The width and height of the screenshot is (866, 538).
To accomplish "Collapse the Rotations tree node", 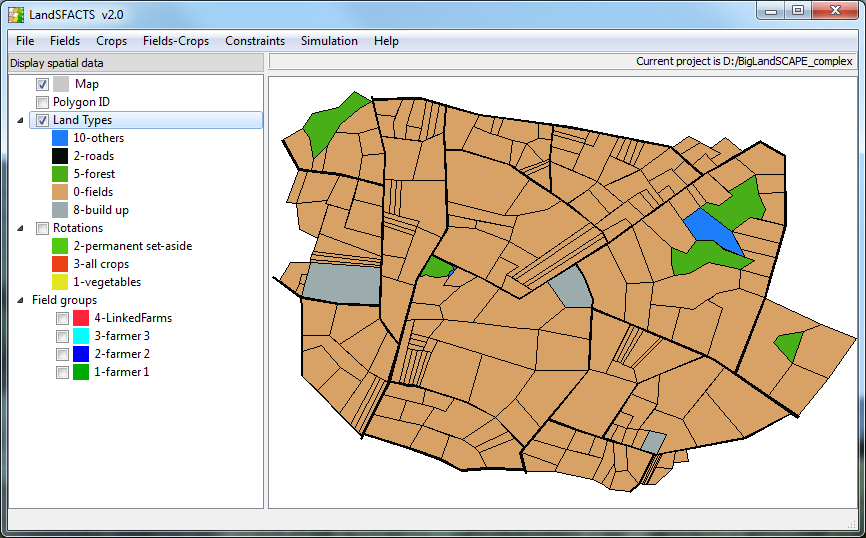I will 22,228.
